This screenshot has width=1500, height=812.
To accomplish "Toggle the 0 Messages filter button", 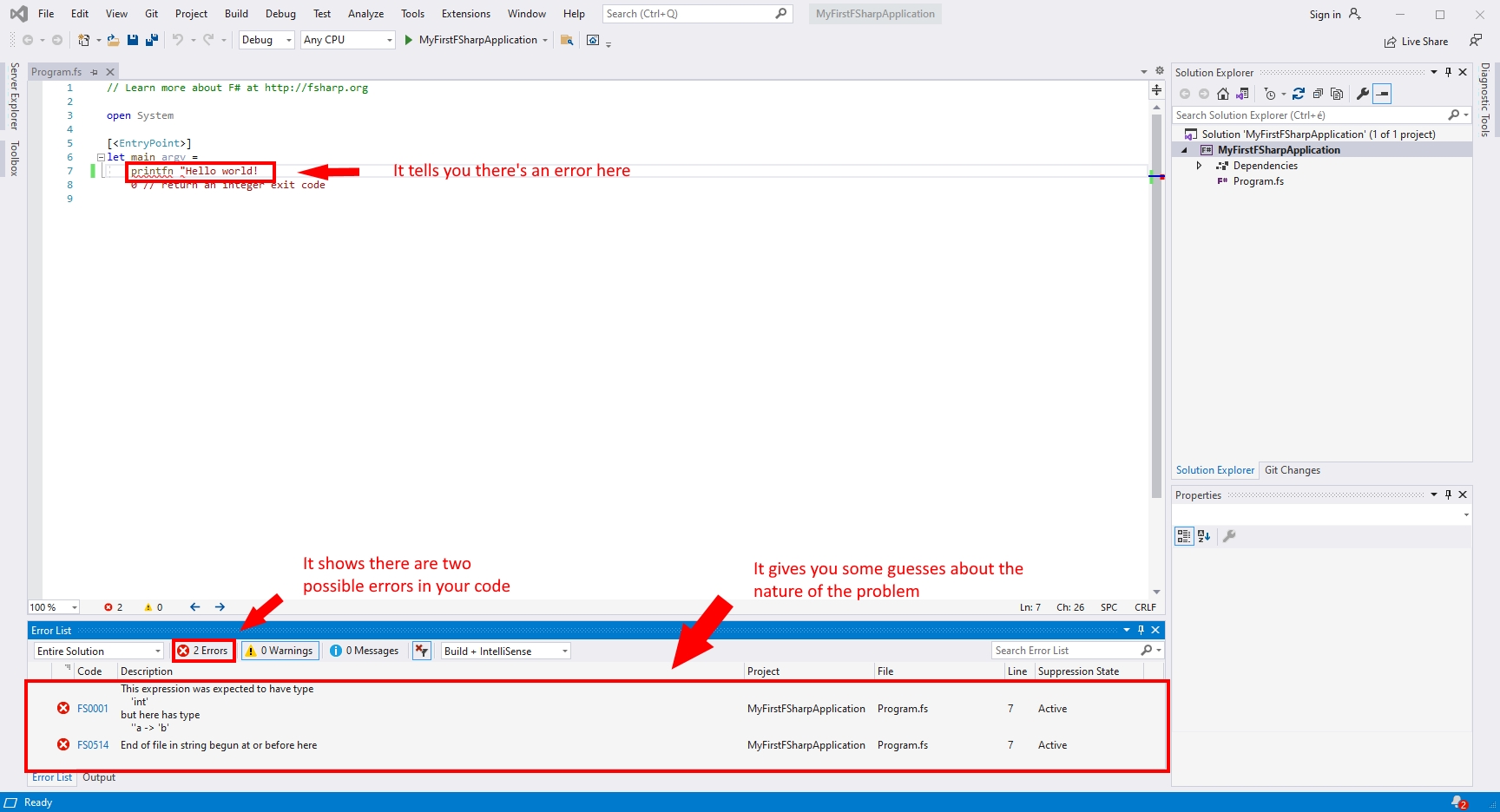I will pyautogui.click(x=365, y=651).
